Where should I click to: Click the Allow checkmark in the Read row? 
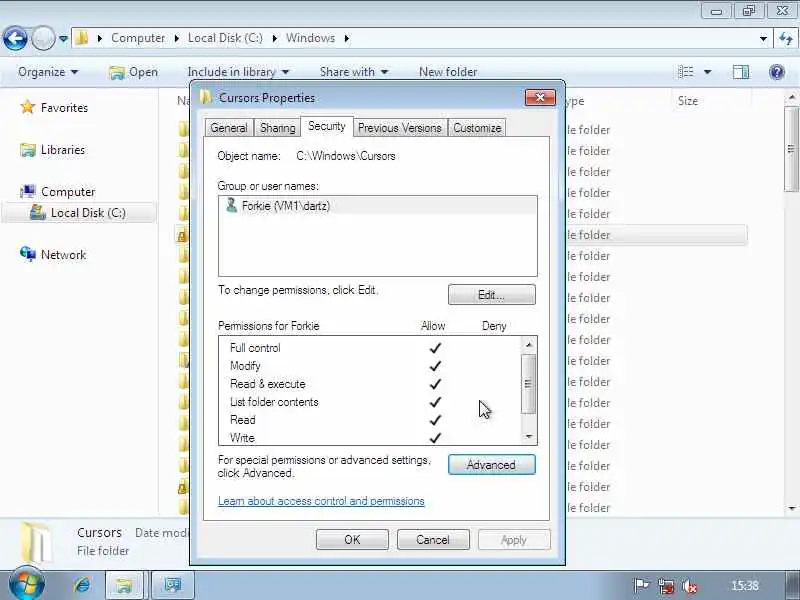point(435,420)
